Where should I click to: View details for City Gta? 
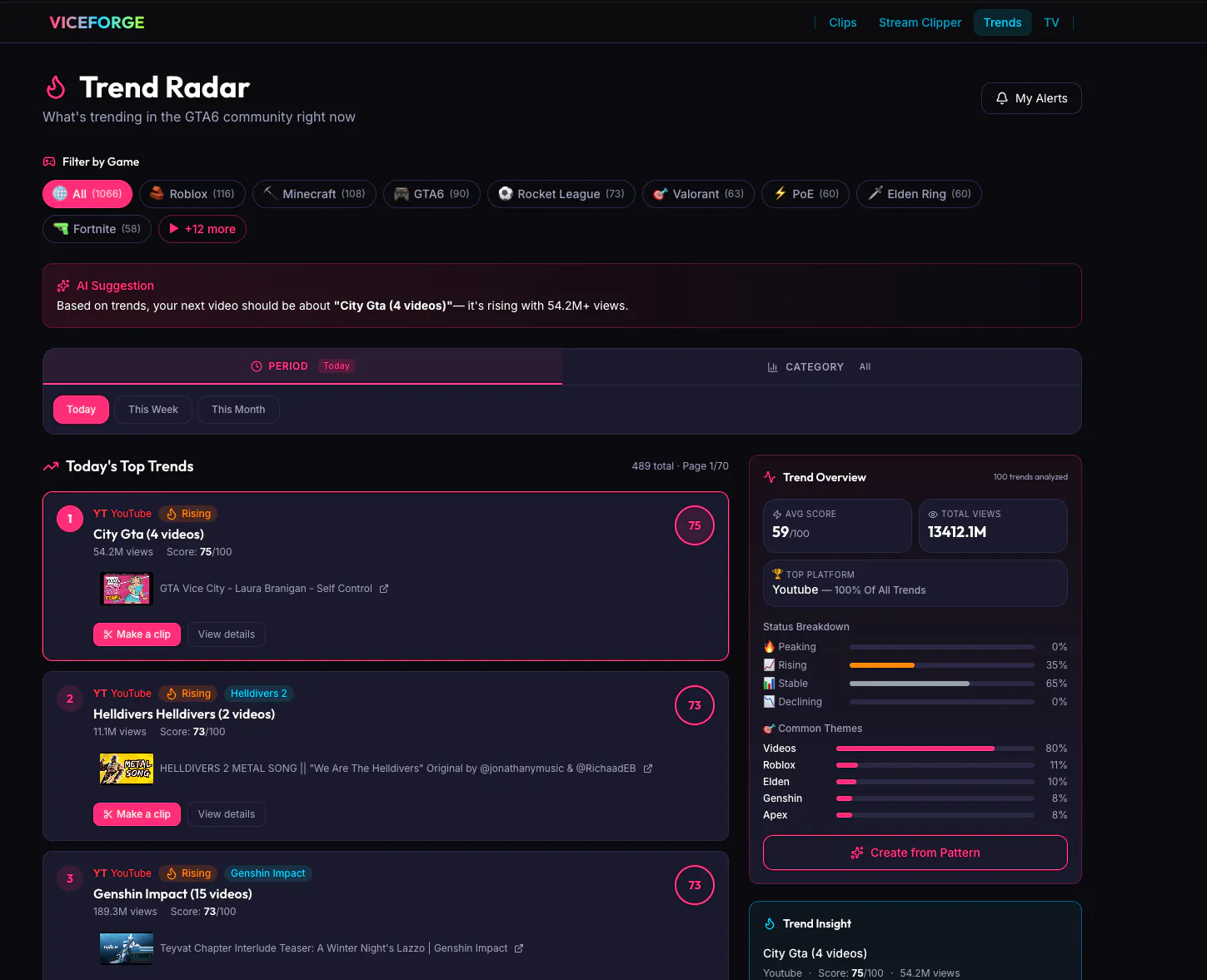click(227, 634)
